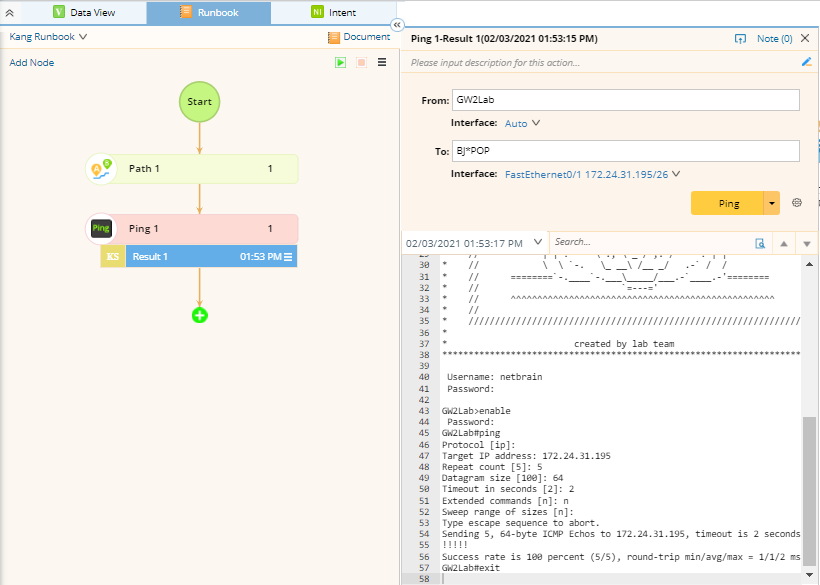
Task: Click the yellow Ping button
Action: coord(728,203)
